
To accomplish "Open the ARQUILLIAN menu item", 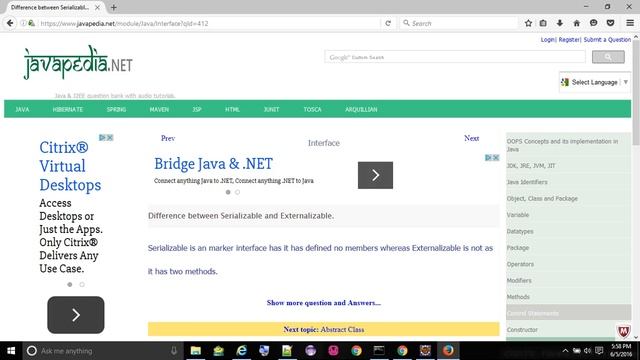I will click(x=361, y=109).
